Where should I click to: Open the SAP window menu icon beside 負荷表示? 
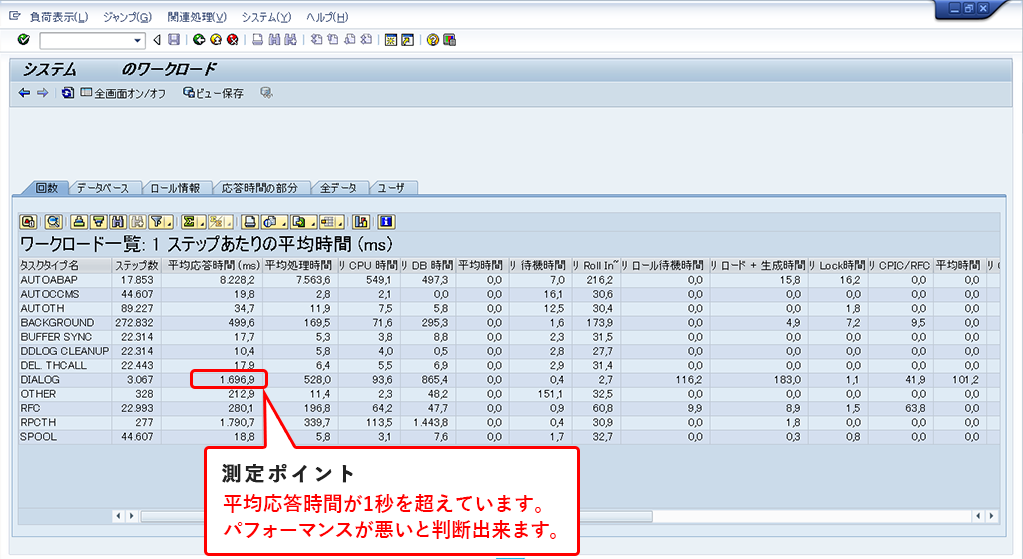coord(14,16)
